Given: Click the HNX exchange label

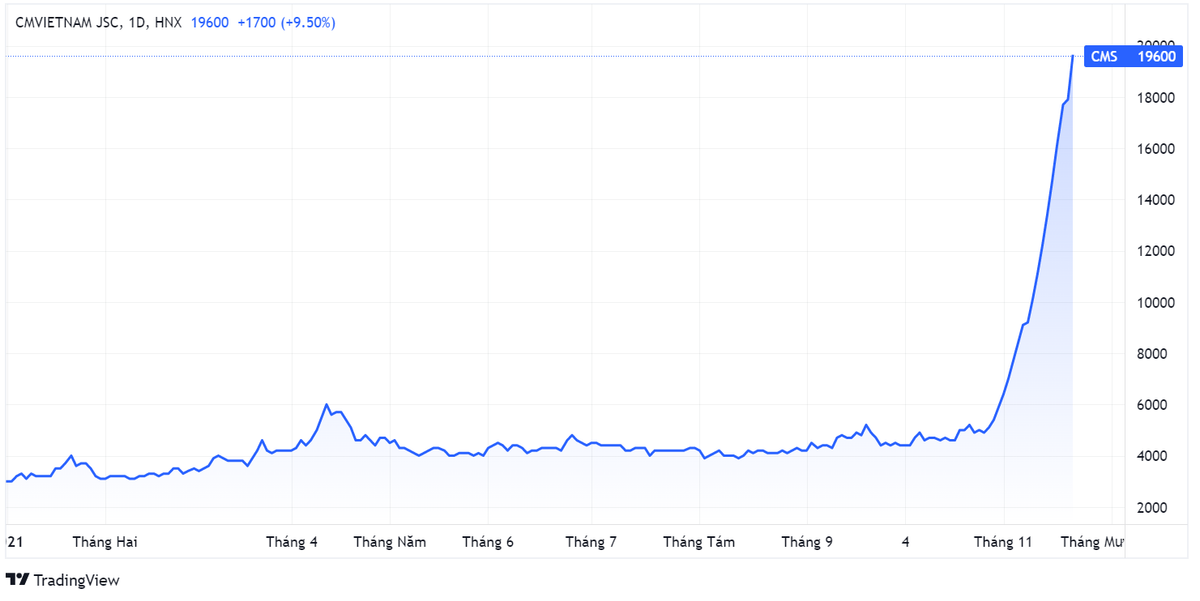Looking at the screenshot, I should click(x=168, y=22).
